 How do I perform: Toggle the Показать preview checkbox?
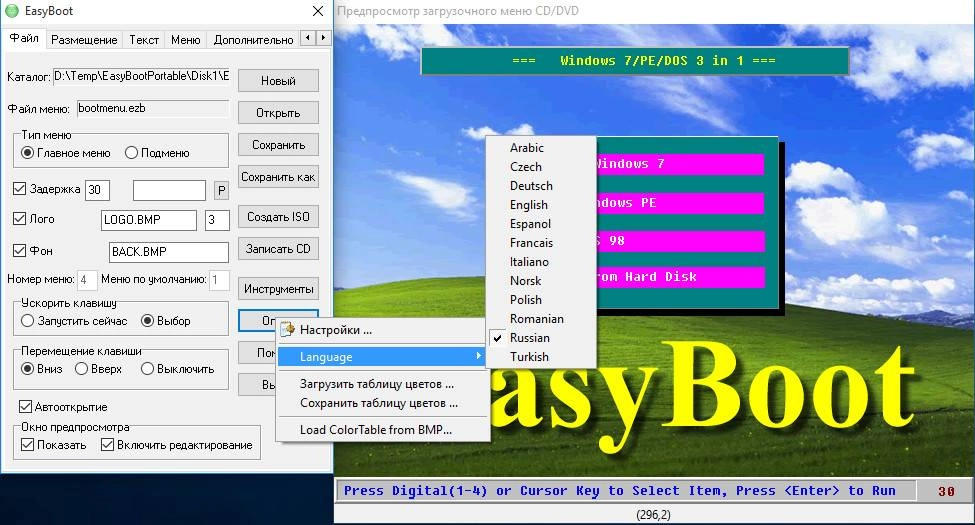click(x=54, y=445)
